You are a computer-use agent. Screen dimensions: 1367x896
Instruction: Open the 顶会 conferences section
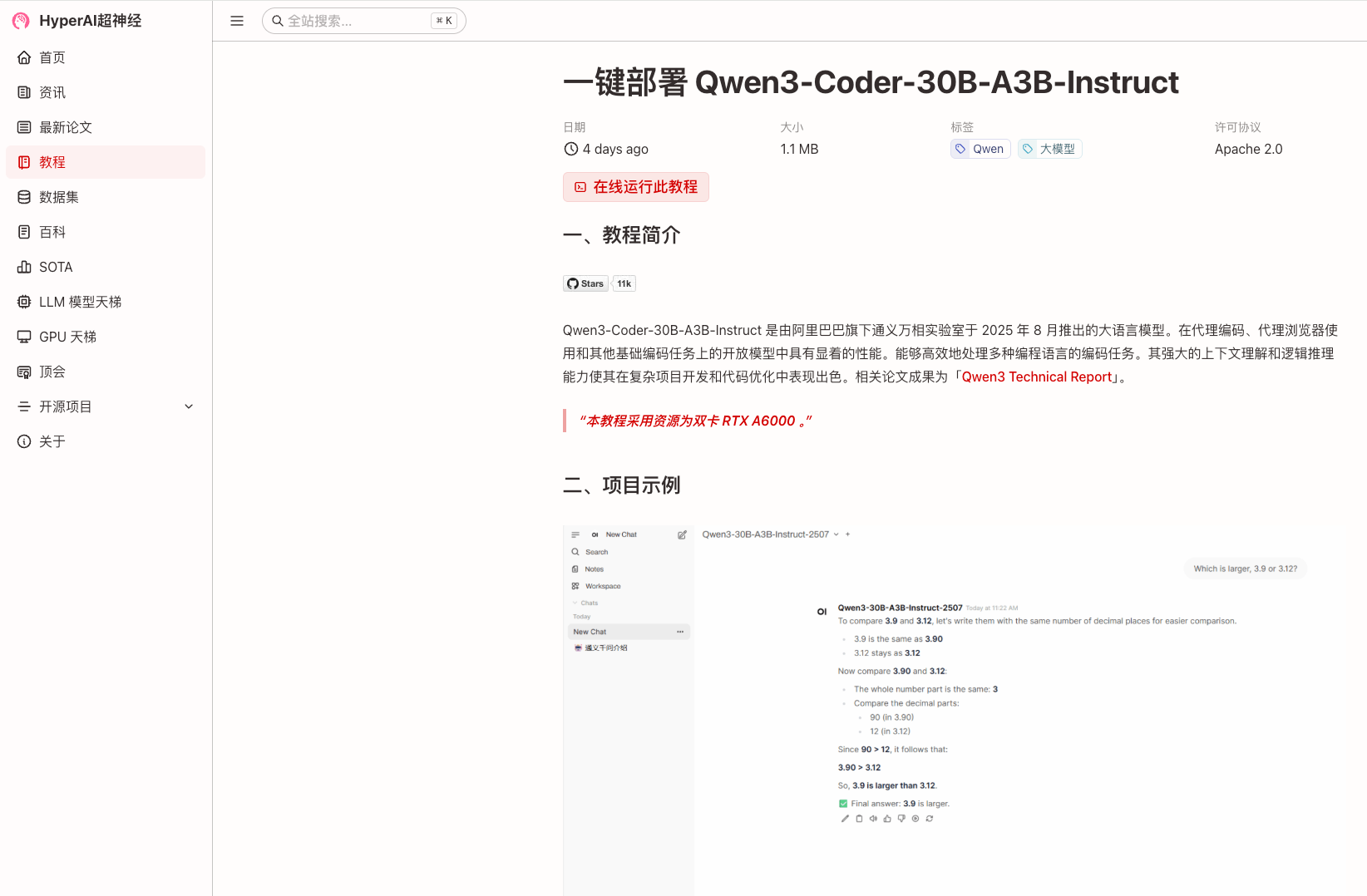click(x=52, y=372)
